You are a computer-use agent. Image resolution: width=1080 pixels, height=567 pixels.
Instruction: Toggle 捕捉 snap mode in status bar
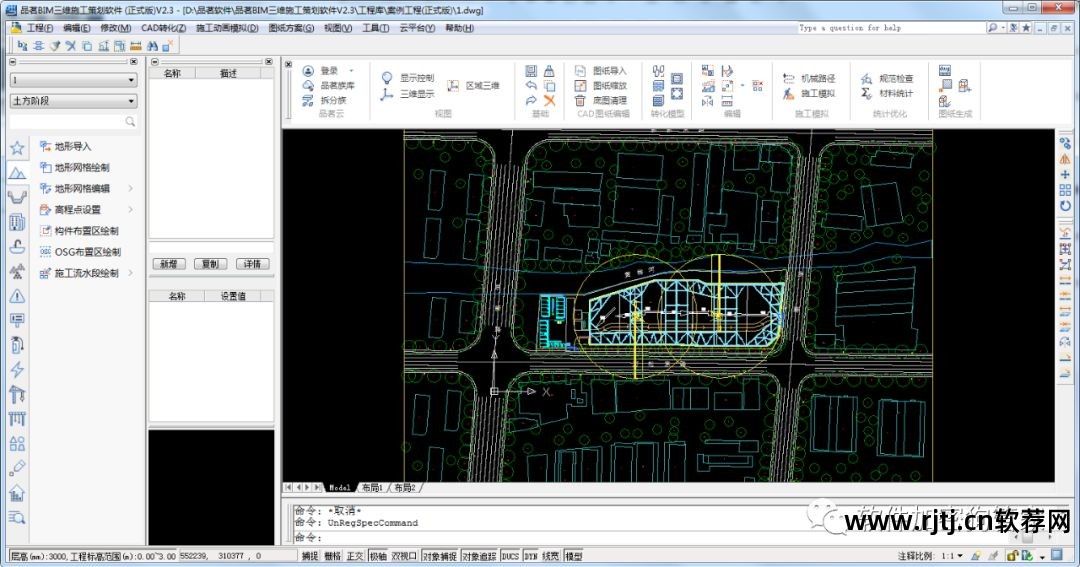coord(309,556)
